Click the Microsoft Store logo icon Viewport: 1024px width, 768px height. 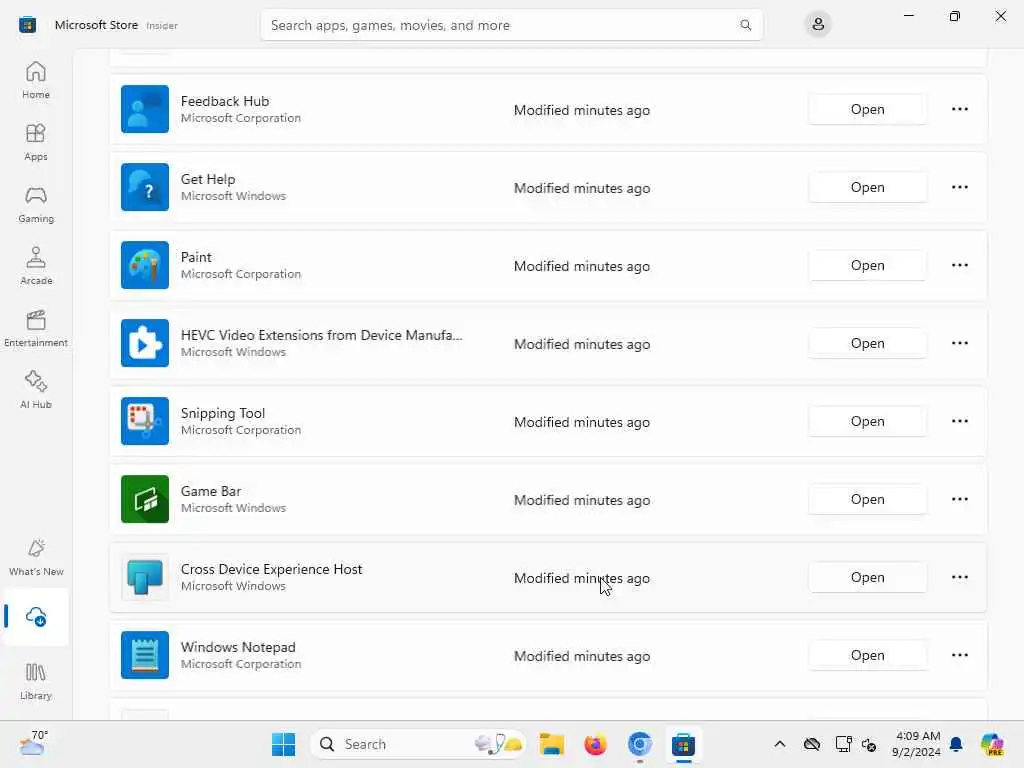point(27,25)
